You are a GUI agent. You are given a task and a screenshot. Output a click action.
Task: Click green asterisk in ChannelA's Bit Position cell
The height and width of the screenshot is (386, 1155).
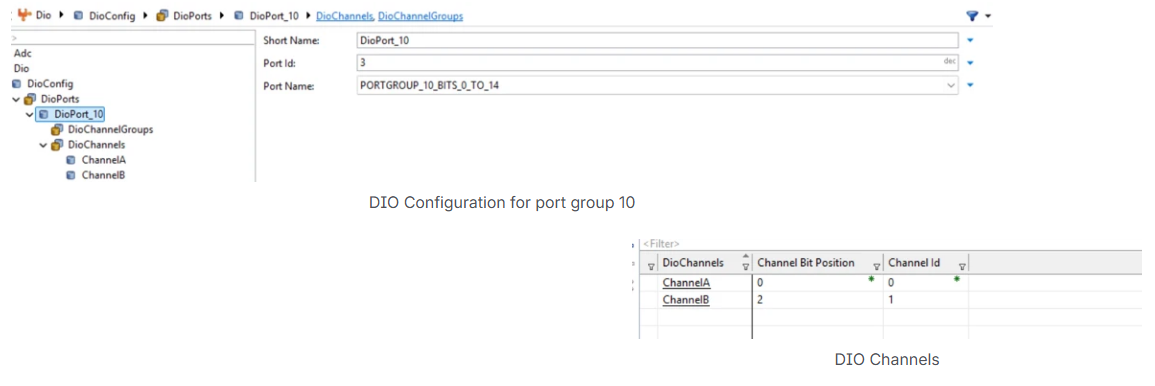coord(871,279)
